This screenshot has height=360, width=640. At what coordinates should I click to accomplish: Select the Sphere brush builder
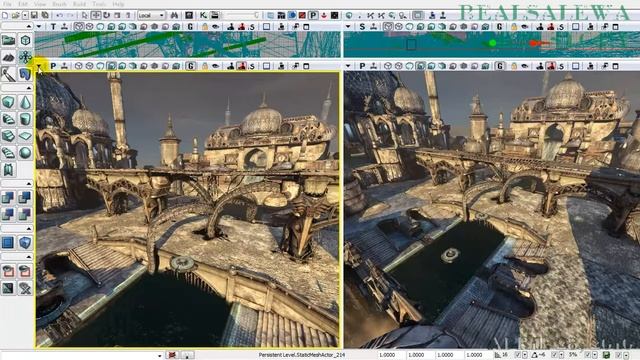[25, 153]
